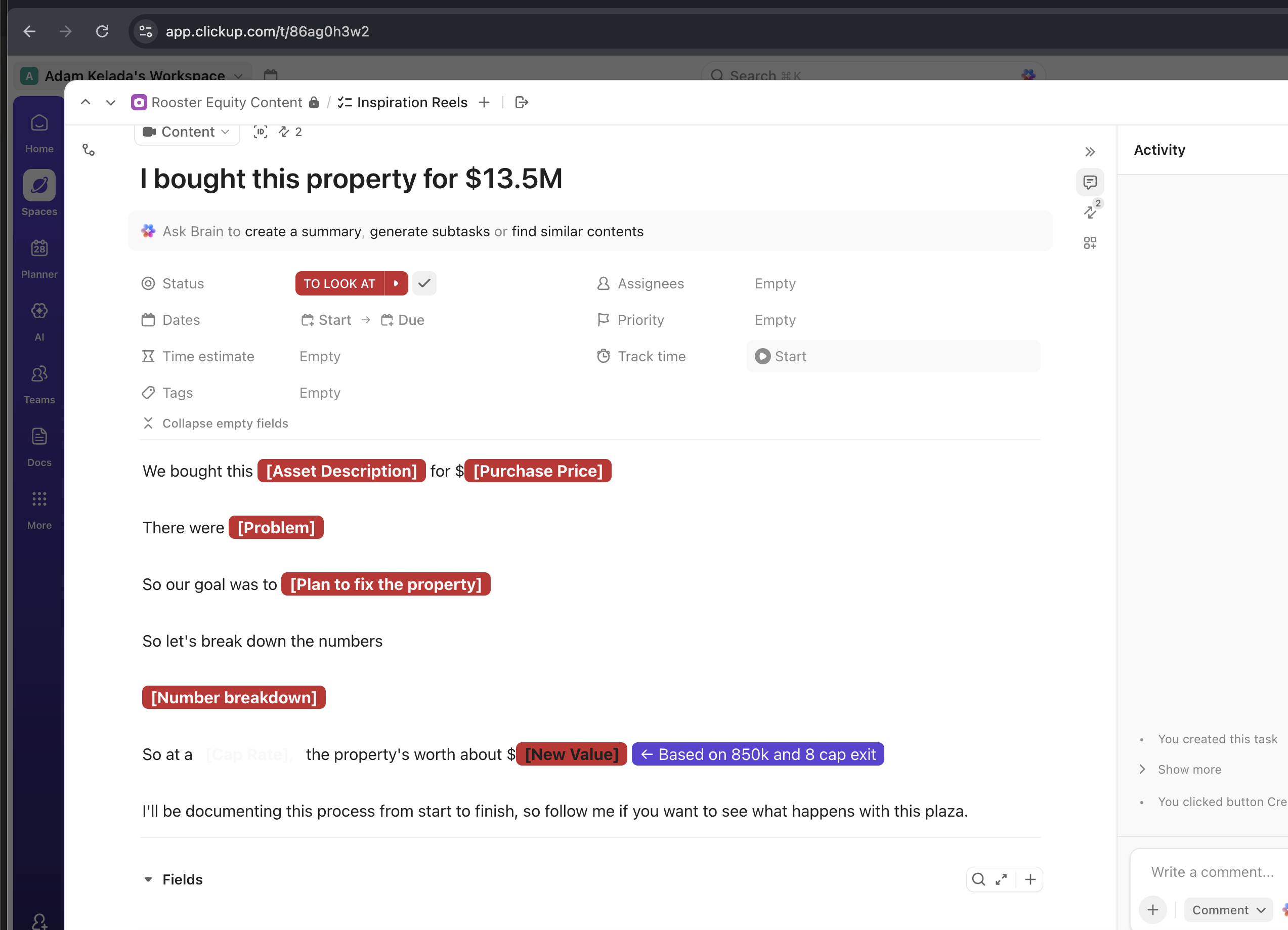Collapse the Fields section triangle
Viewport: 1288px width, 930px height.
coord(148,879)
